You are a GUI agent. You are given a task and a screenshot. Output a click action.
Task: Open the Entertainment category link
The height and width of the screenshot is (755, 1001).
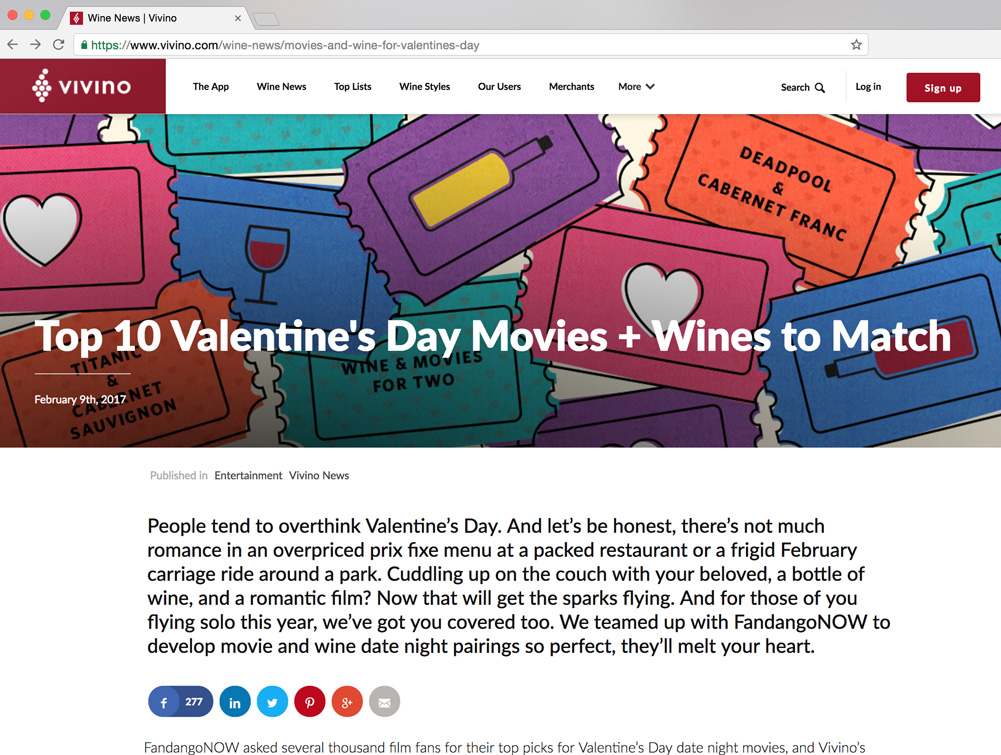[x=248, y=475]
